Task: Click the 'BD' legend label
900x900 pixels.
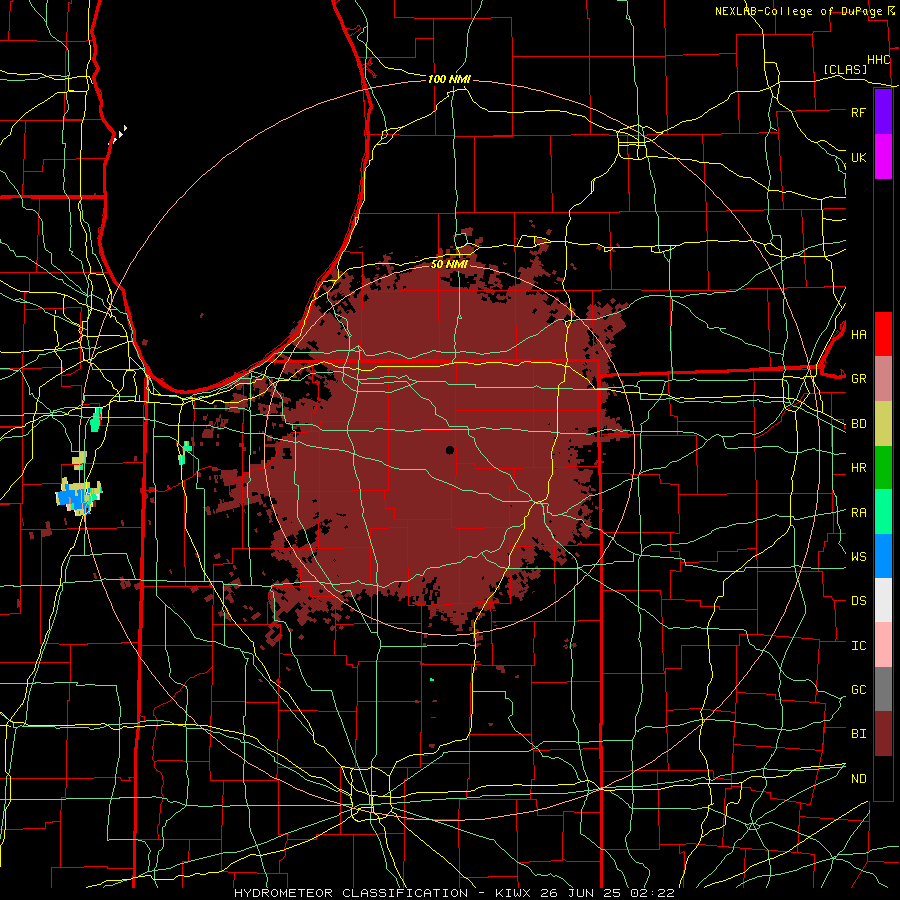Action: [858, 424]
